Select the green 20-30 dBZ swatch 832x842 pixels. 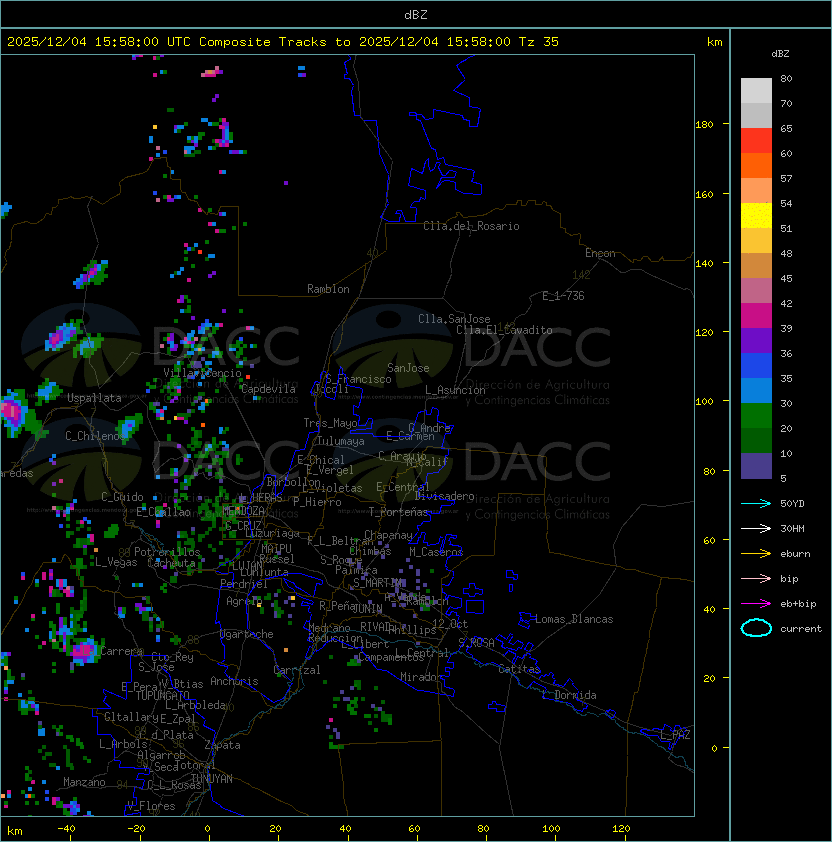click(756, 416)
